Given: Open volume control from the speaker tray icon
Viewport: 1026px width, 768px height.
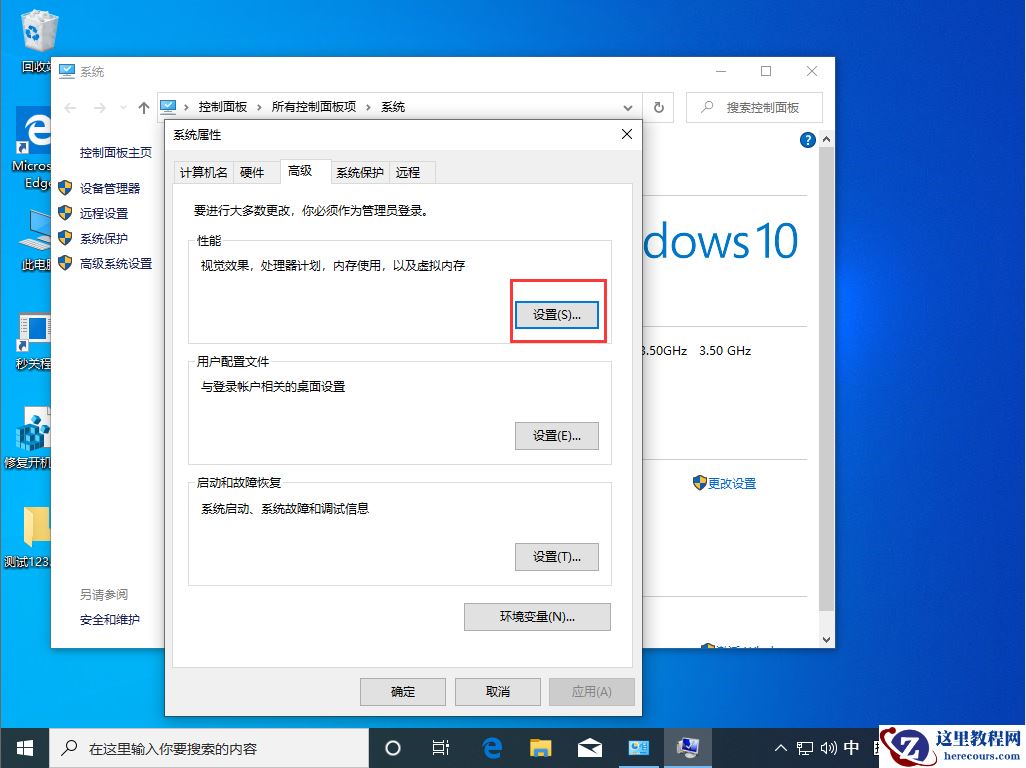Looking at the screenshot, I should (831, 747).
